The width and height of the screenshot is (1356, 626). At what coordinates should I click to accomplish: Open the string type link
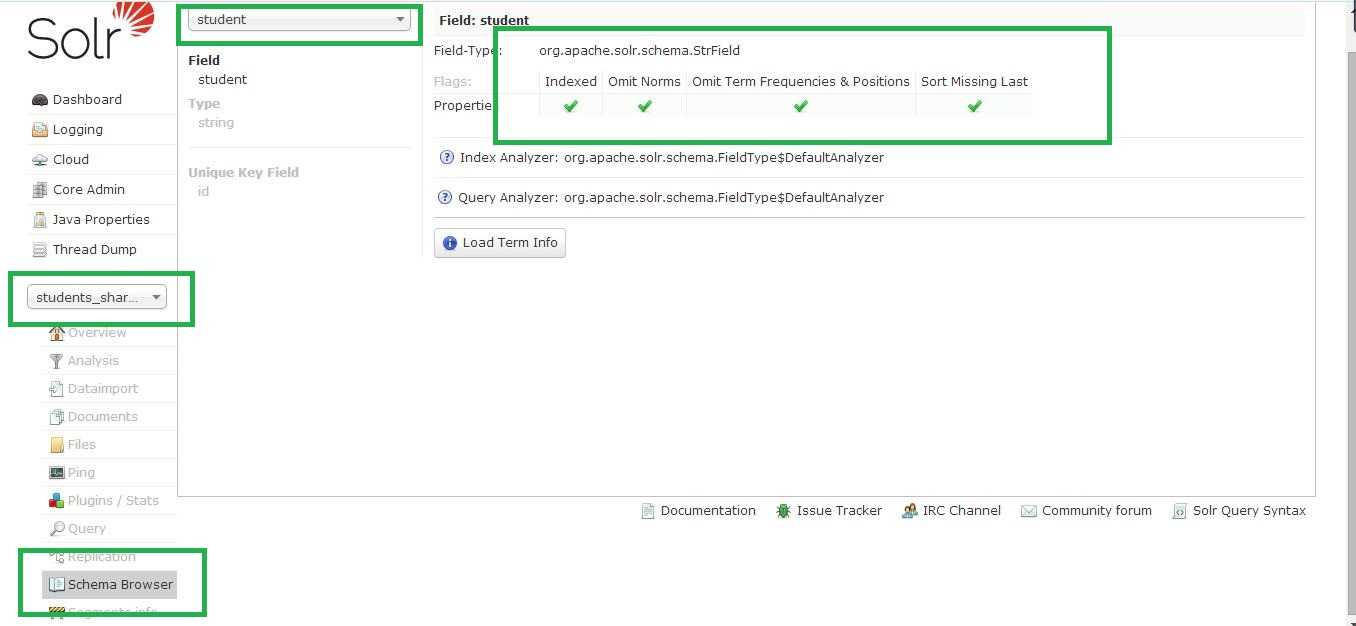[216, 122]
